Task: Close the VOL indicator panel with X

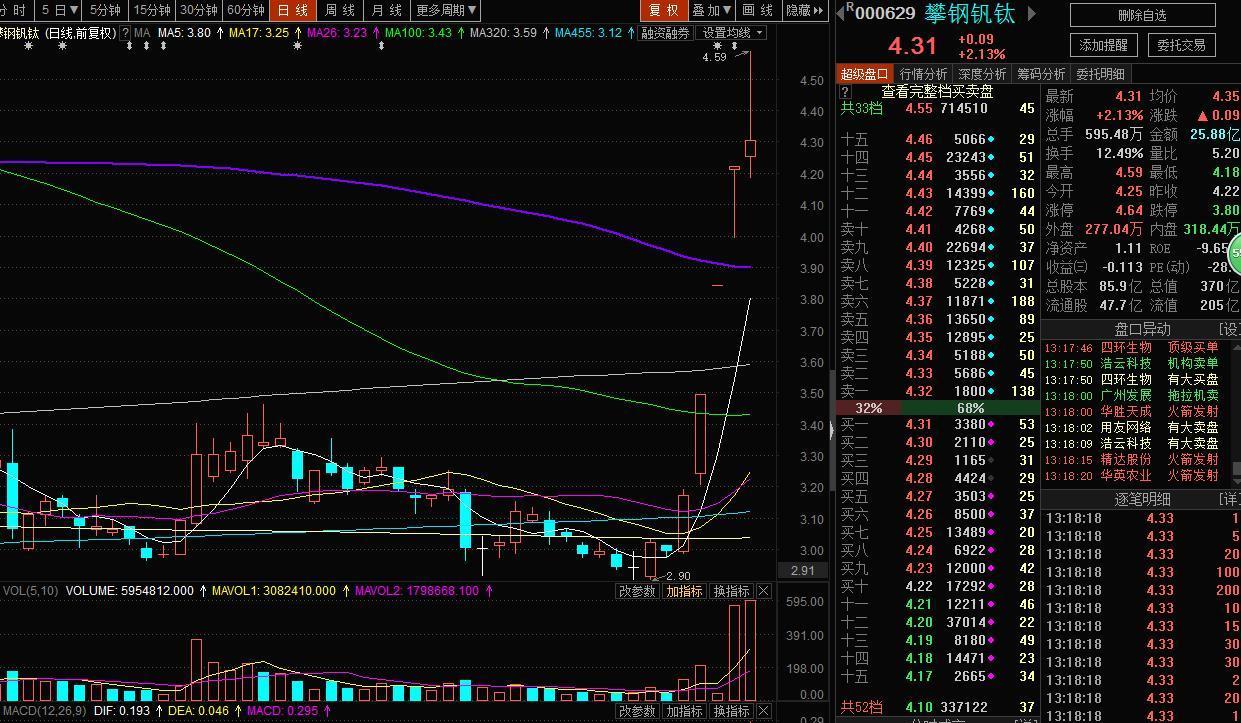Action: click(764, 591)
